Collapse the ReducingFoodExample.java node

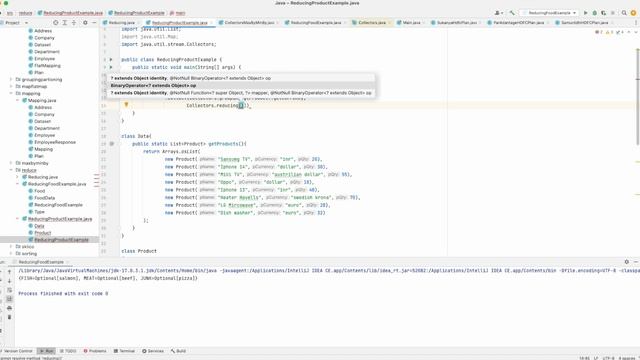pos(17,184)
